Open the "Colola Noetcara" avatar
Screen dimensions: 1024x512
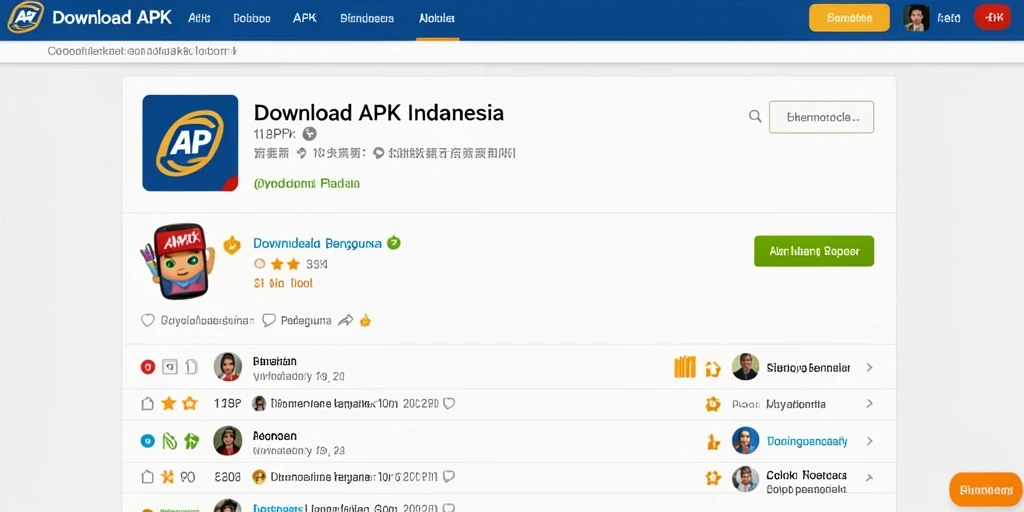746,479
